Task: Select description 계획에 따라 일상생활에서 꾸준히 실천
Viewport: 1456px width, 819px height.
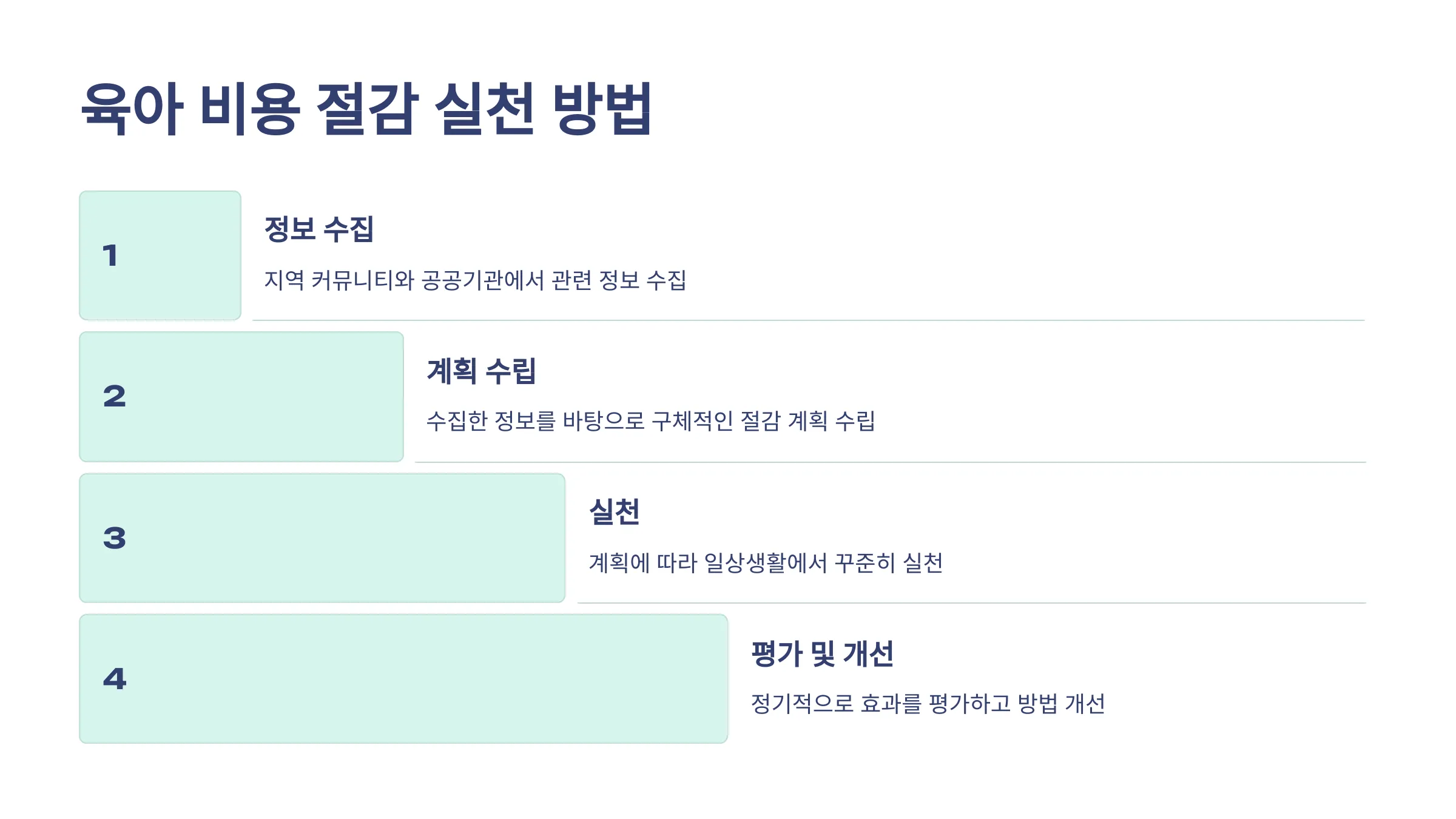Action: tap(766, 563)
